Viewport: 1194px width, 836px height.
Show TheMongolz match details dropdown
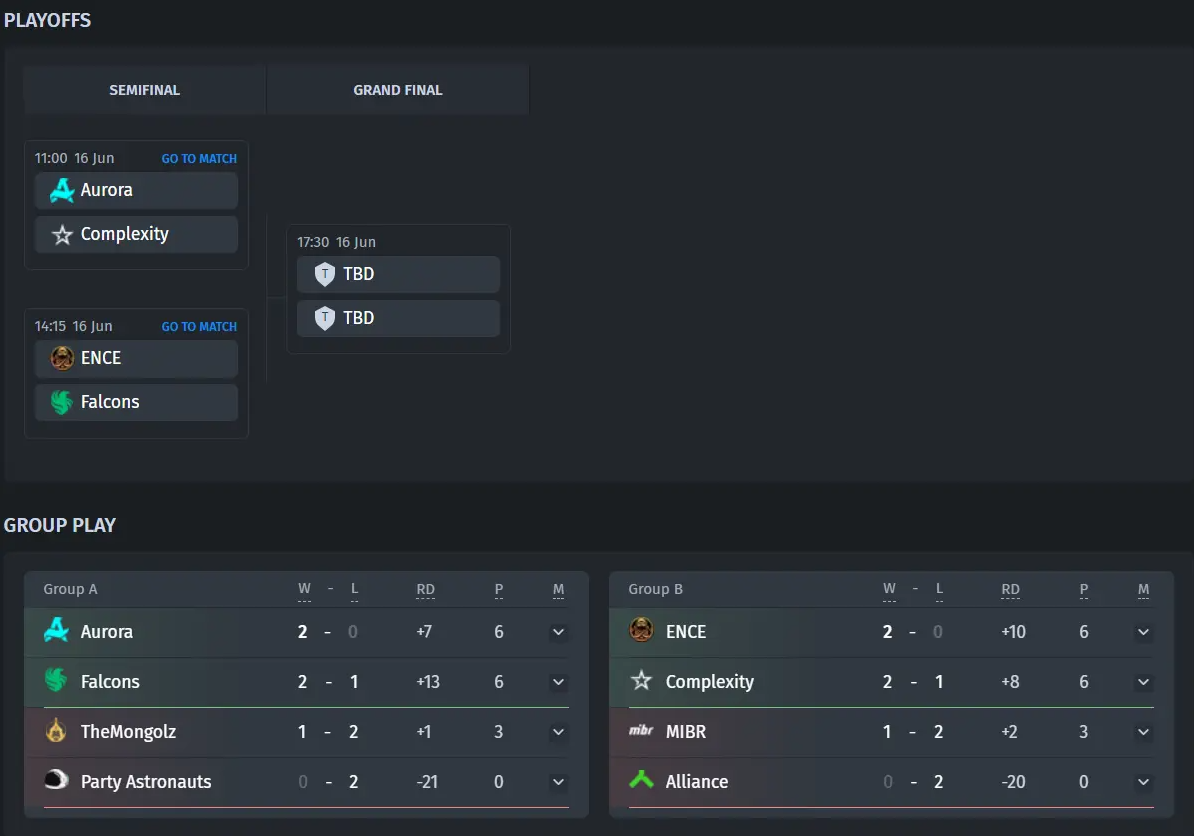(x=558, y=732)
